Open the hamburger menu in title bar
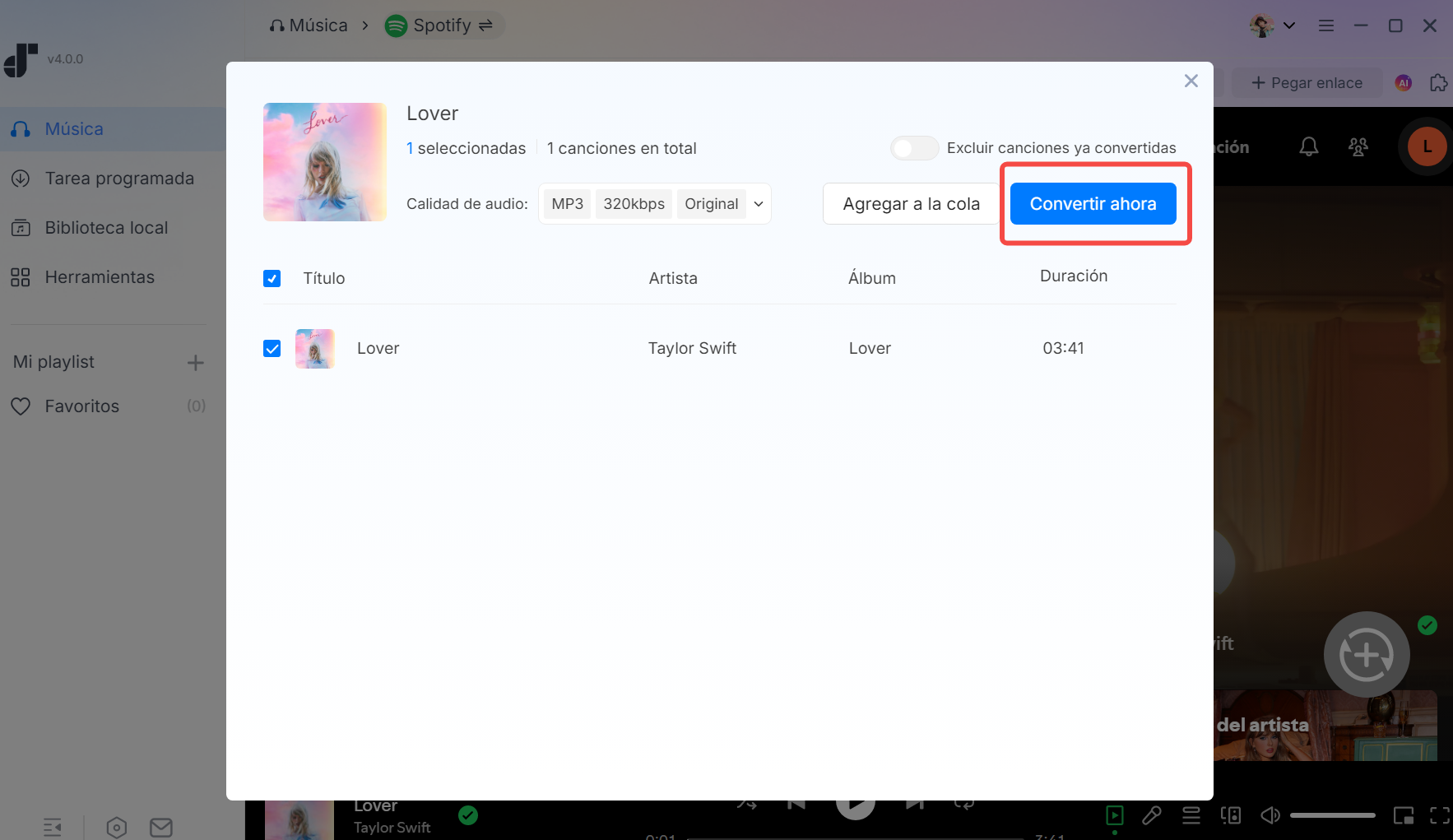This screenshot has height=840, width=1453. point(1325,26)
